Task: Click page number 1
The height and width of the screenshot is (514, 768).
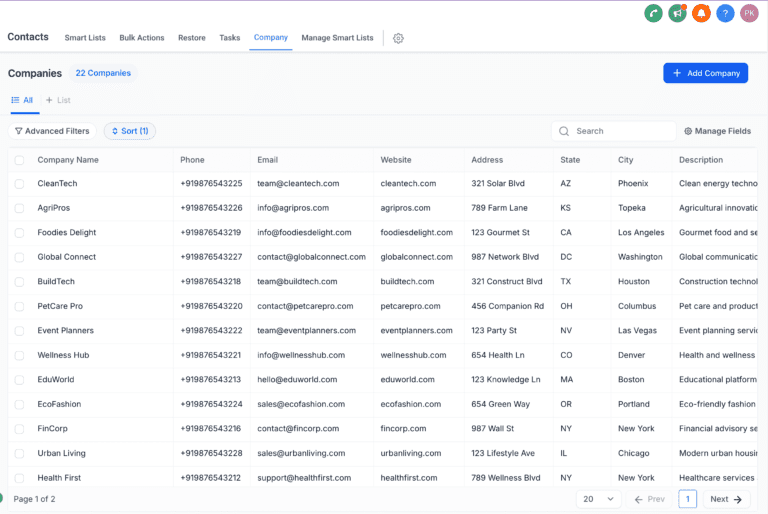Action: 688,499
